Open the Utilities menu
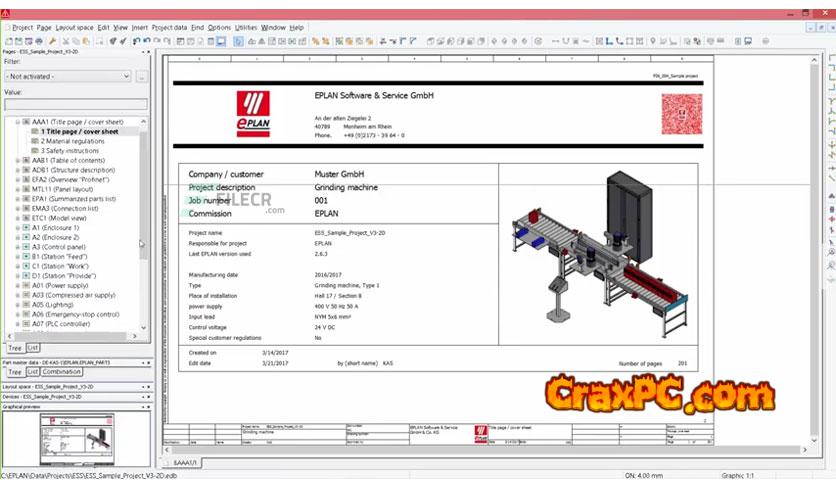This screenshot has width=836, height=484. [x=246, y=28]
